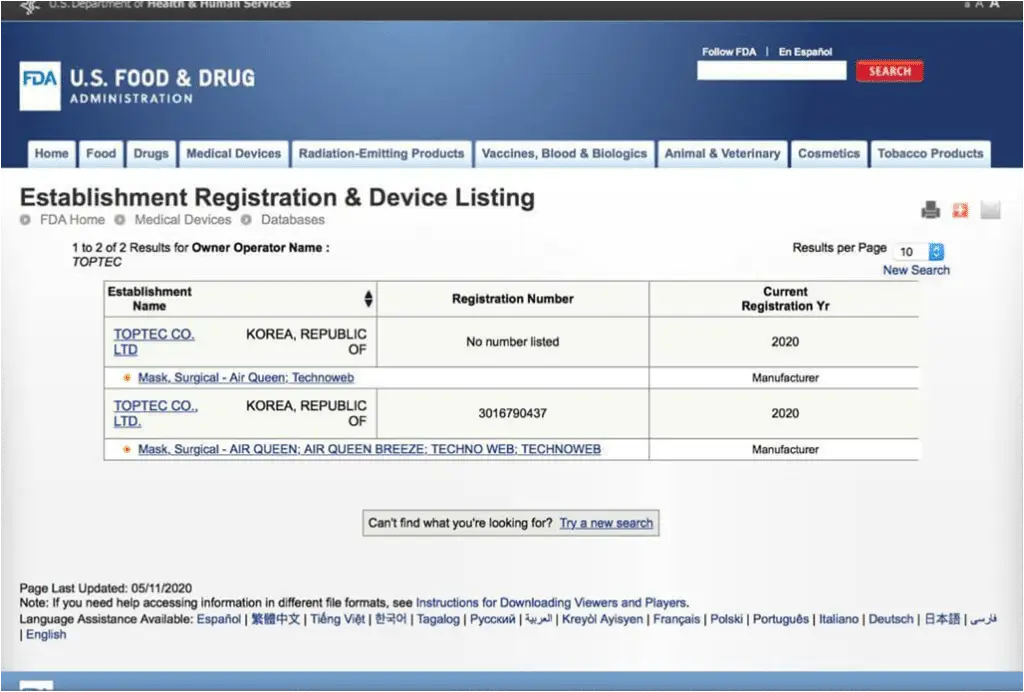
Task: Open TOPTEC CO., LTD. link with comma
Action: (x=155, y=414)
